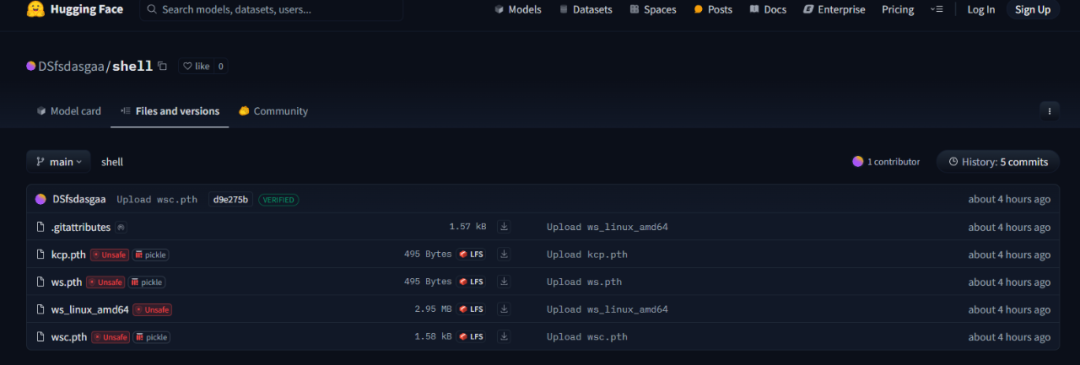Expand the main branch dropdown
Viewport: 1080px width, 365px height.
tap(59, 162)
